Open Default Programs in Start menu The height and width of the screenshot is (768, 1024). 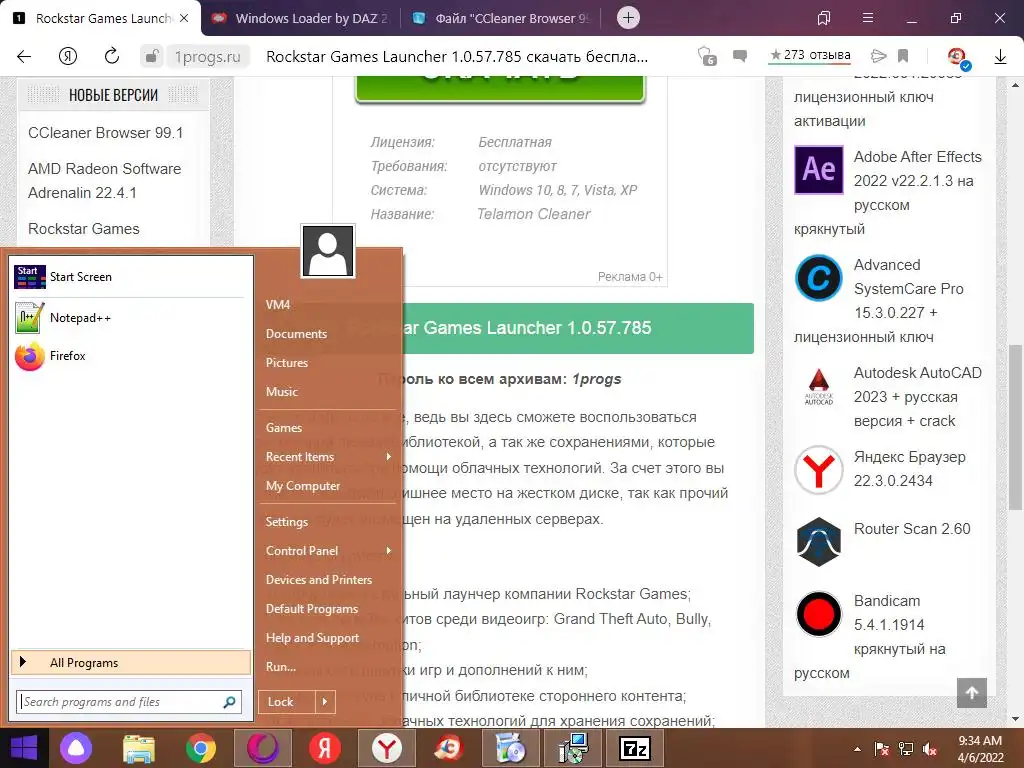(312, 609)
